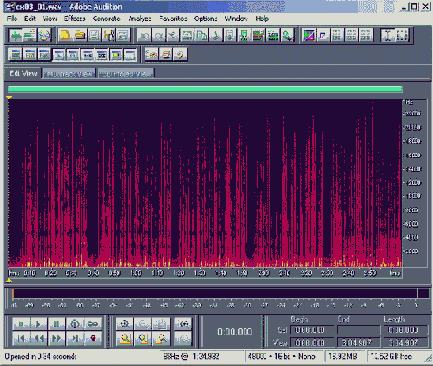Click the yellow playback cursor handle above the spectrogram

9,97
